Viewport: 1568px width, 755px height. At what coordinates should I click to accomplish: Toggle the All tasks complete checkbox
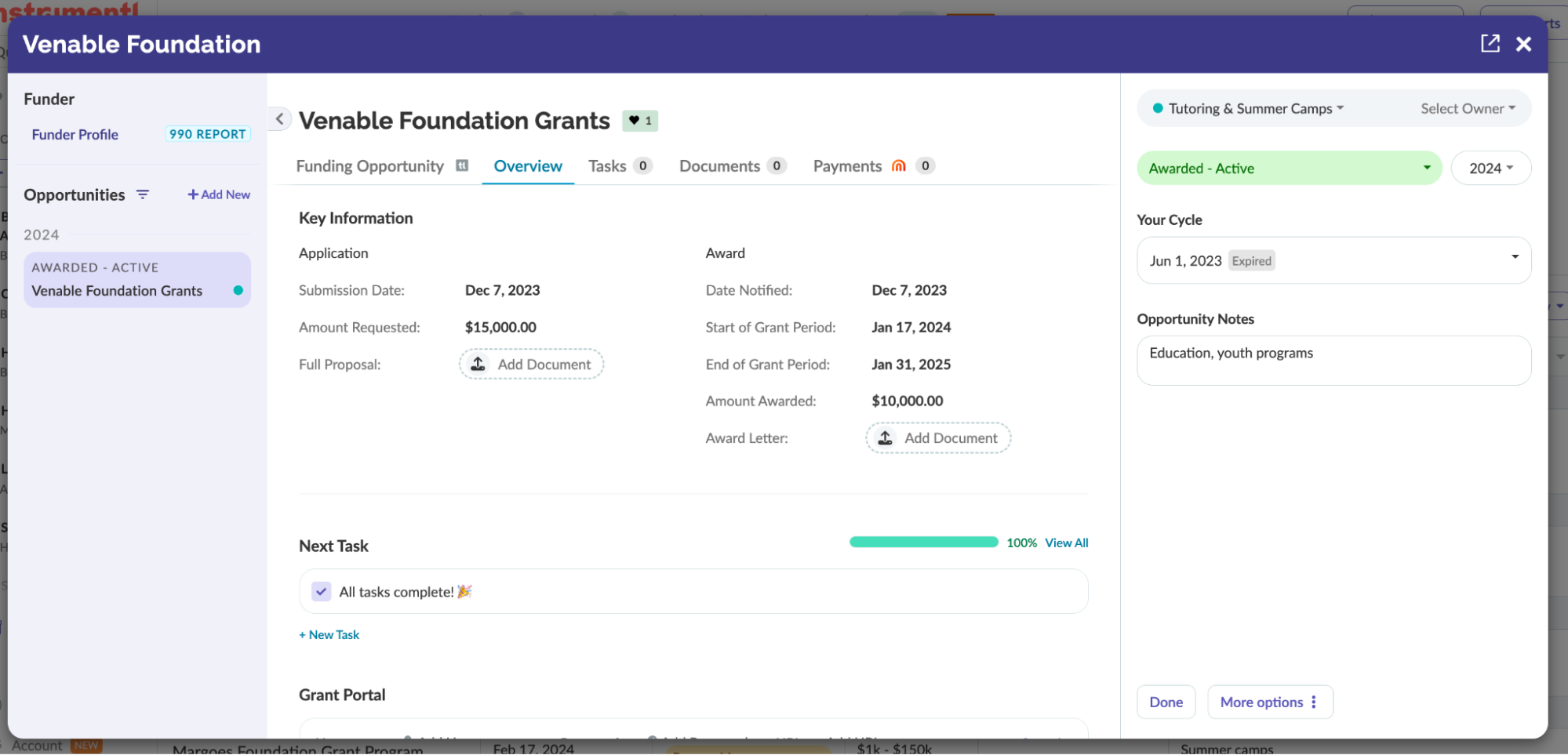click(x=321, y=591)
